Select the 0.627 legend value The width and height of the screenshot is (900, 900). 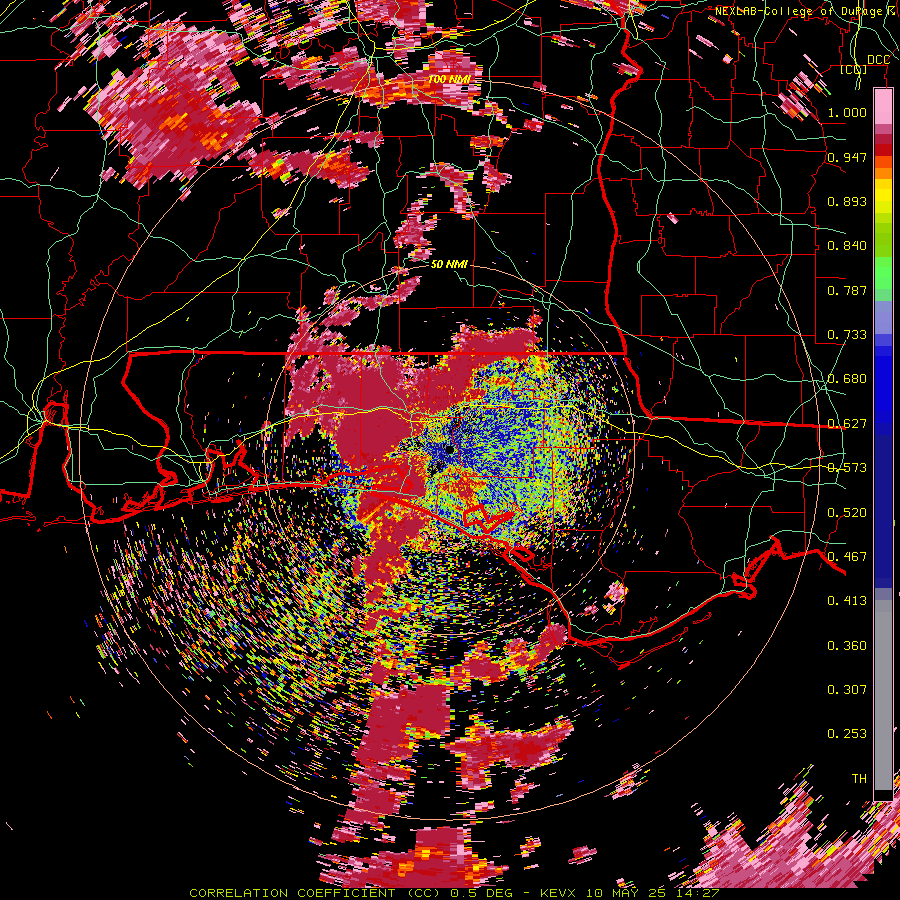[847, 424]
